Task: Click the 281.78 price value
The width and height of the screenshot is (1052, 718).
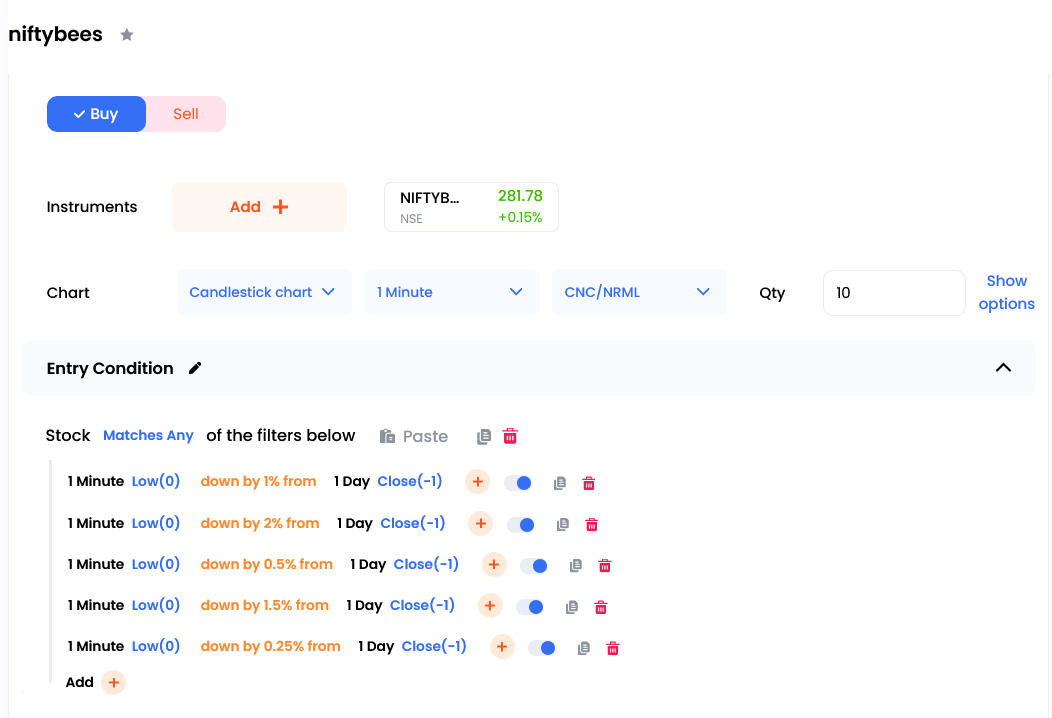Action: [x=520, y=196]
